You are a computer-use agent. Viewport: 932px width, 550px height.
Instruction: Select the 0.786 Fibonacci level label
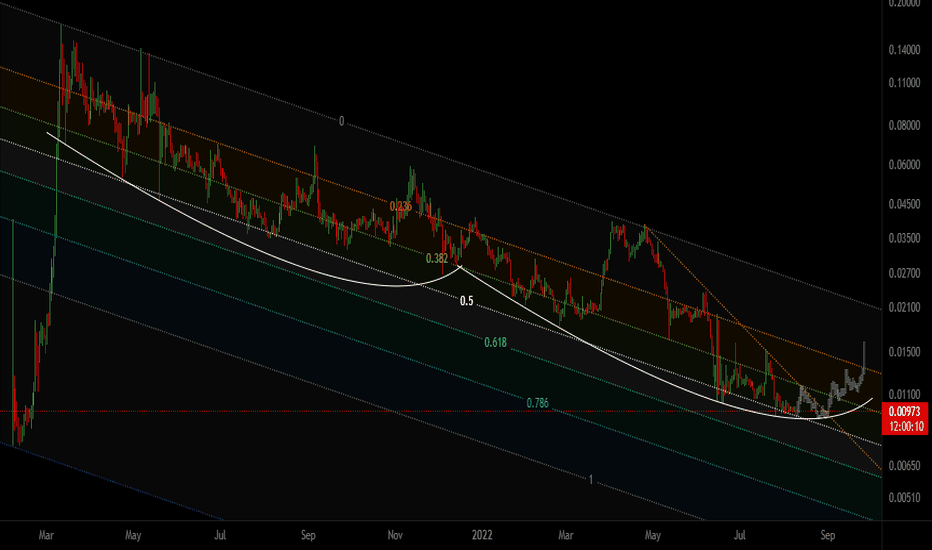[x=537, y=403]
